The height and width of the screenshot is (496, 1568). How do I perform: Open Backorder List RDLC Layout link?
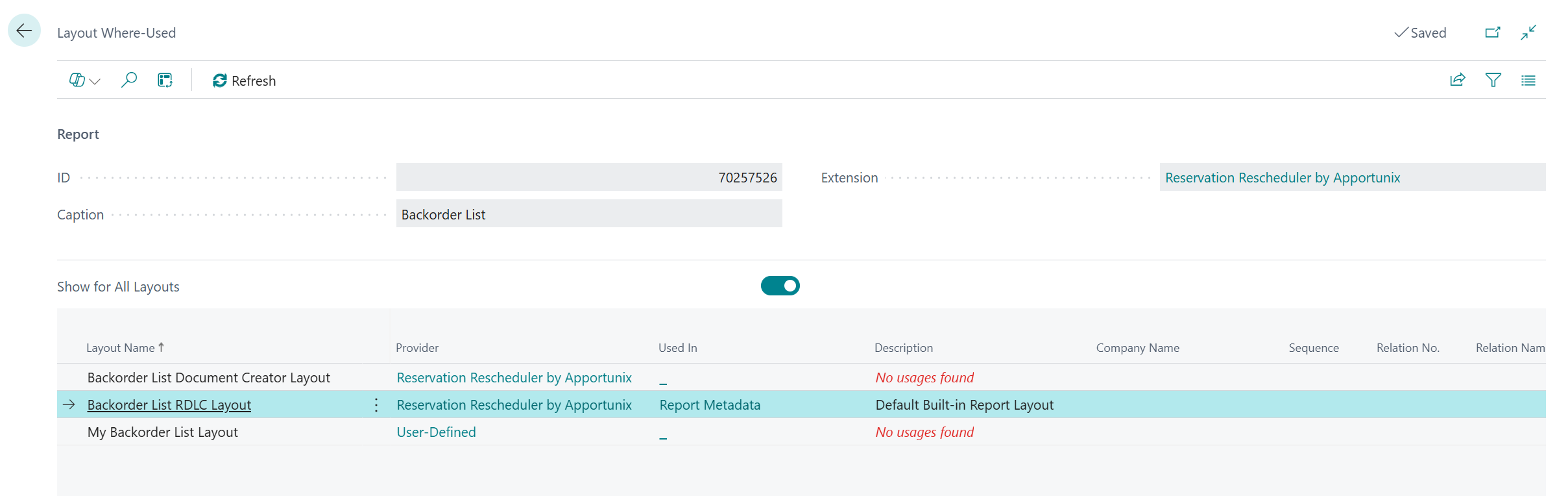169,405
